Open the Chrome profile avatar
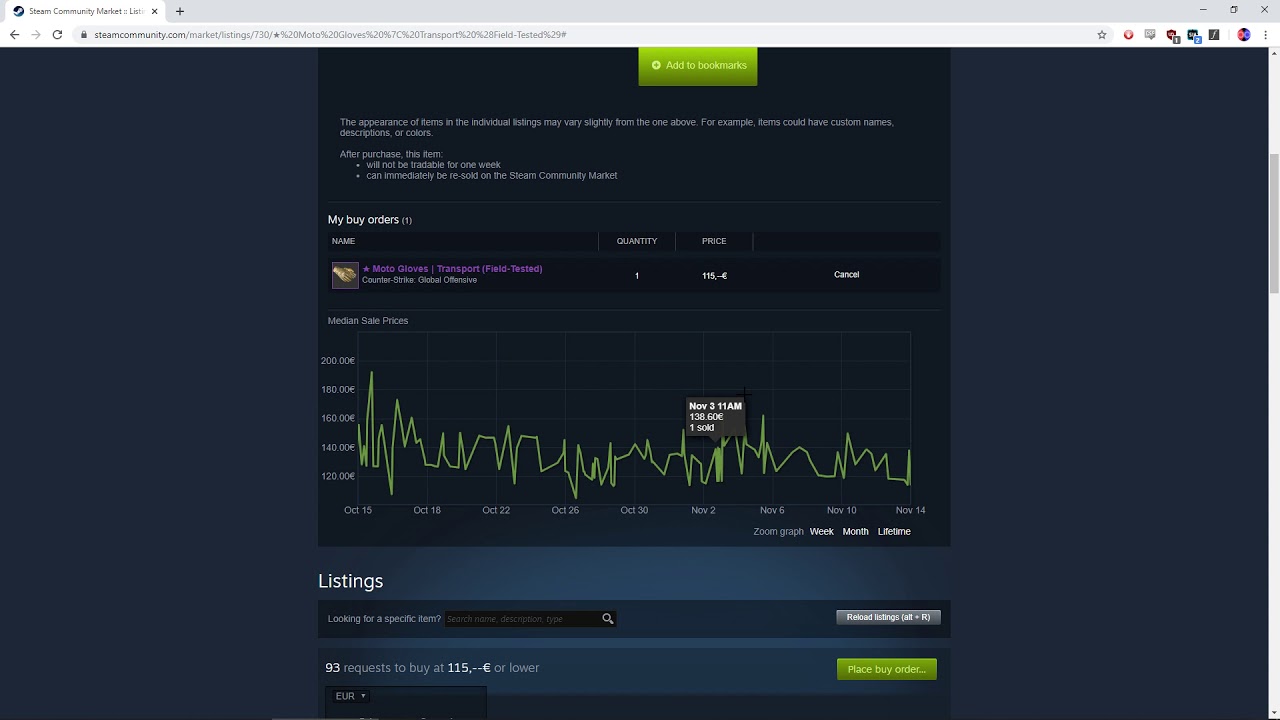Viewport: 1280px width, 720px height. (1244, 34)
